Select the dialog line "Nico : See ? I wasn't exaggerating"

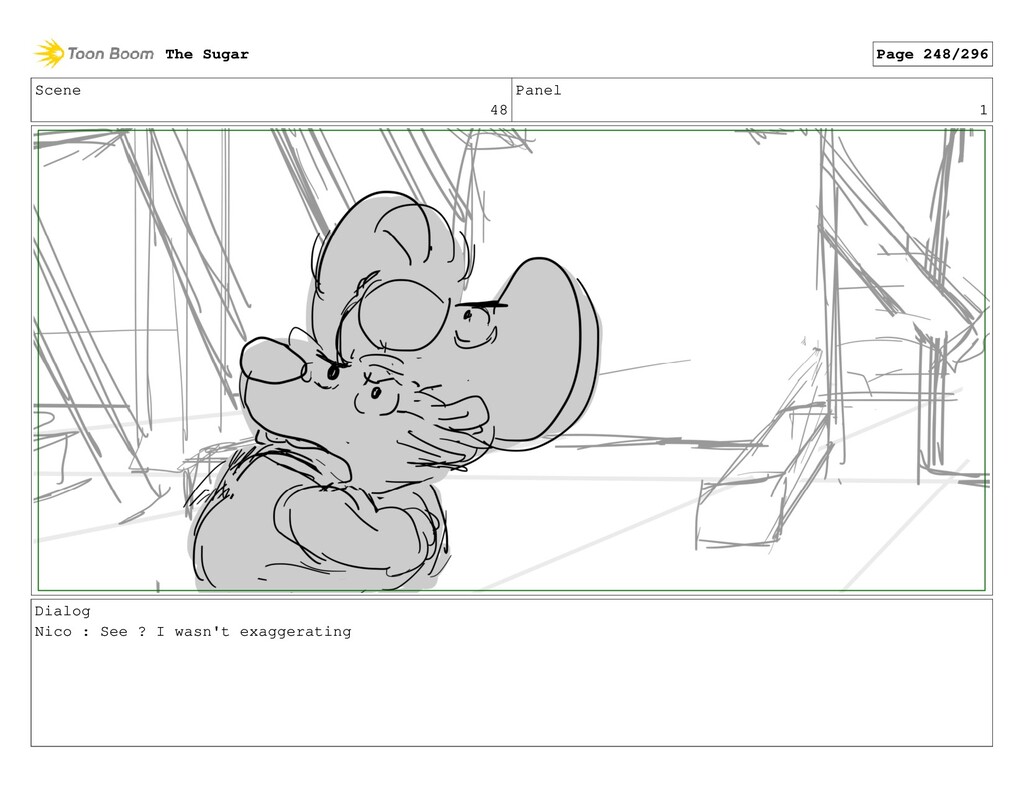(x=193, y=632)
